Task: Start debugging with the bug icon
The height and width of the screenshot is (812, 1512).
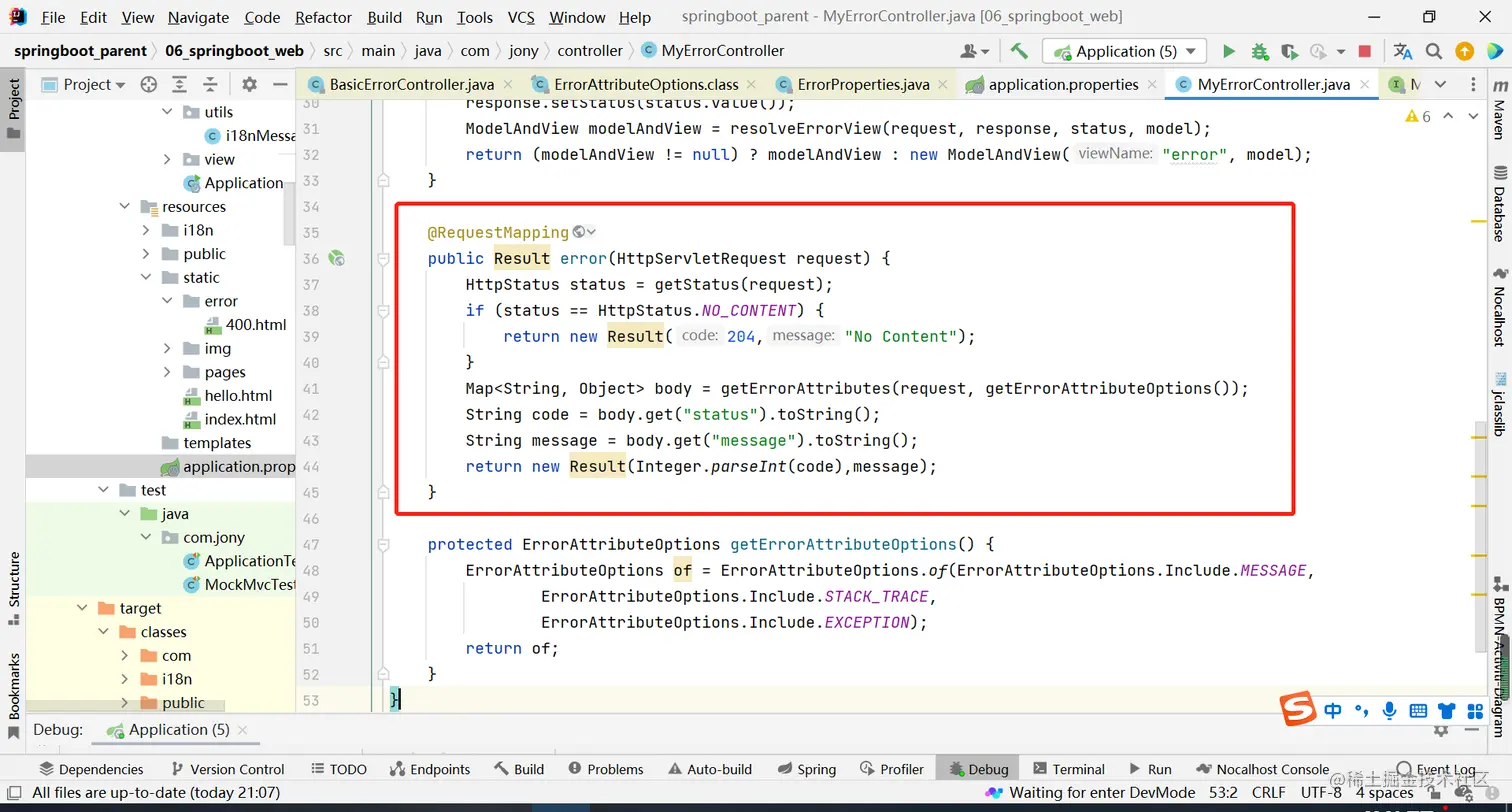Action: point(1259,51)
